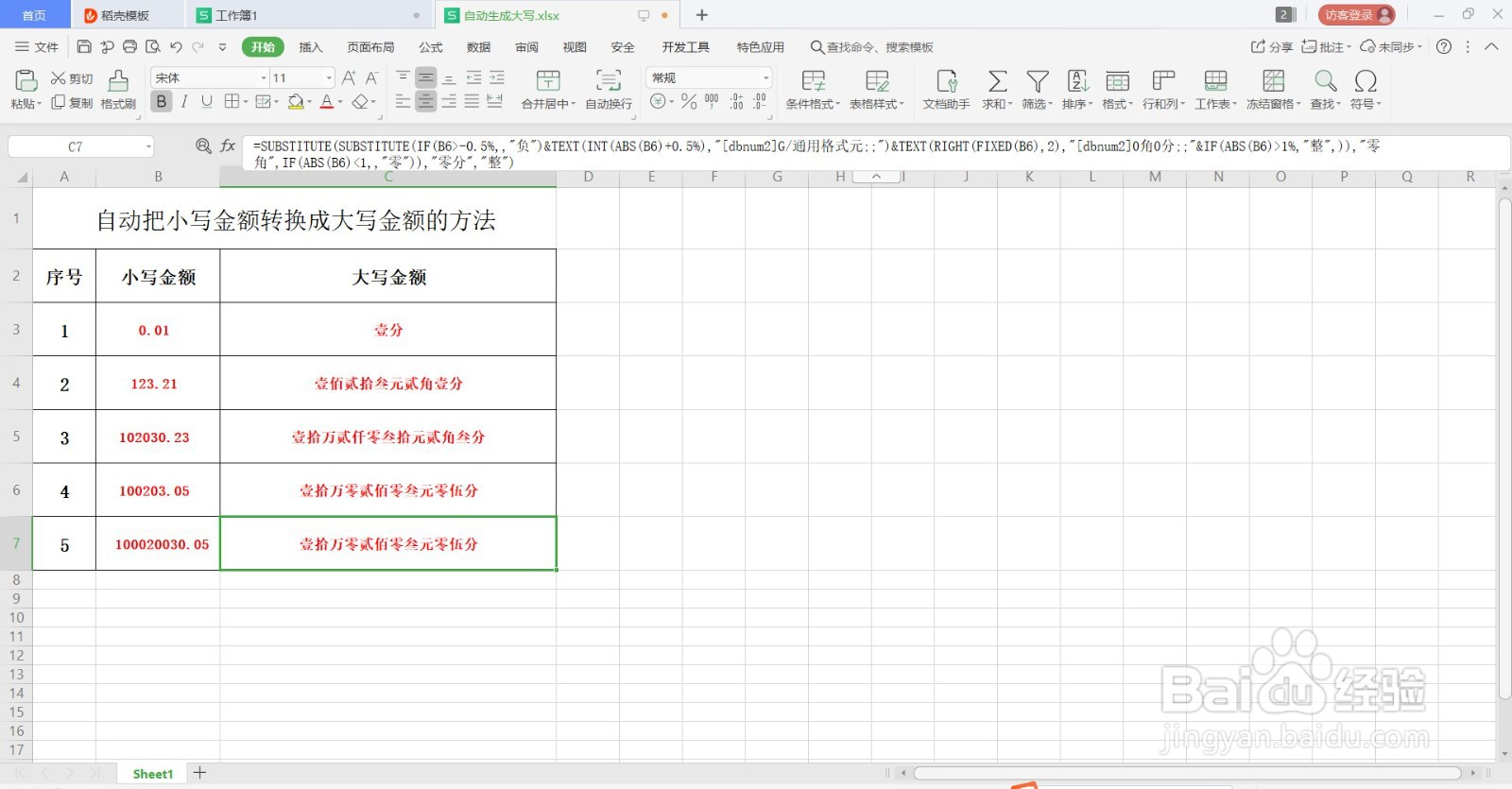Screen dimensions: 1512x789
Task: Toggle center horizontal alignment
Action: (x=426, y=102)
